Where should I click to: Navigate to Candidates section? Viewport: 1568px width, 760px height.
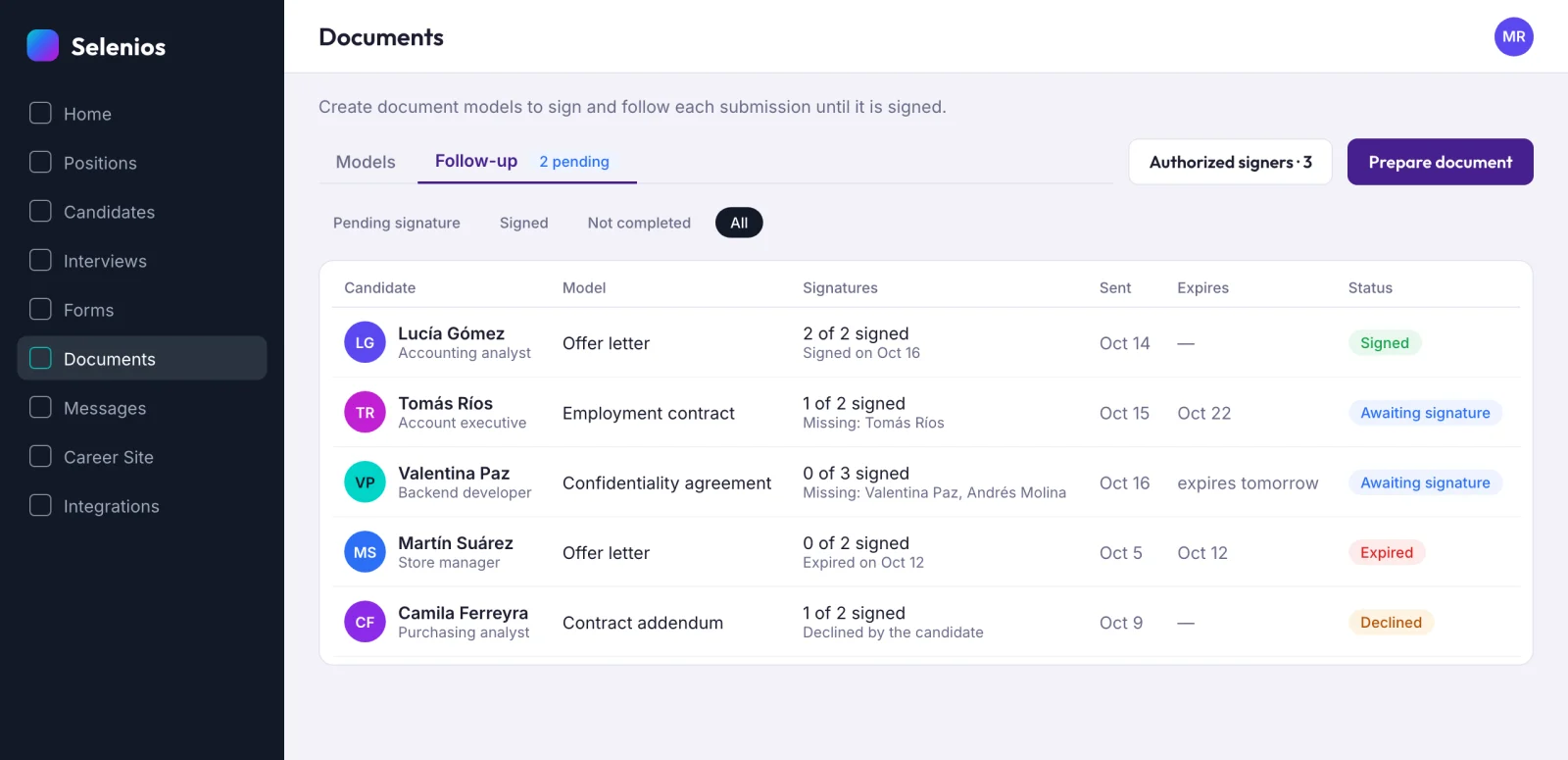point(142,212)
